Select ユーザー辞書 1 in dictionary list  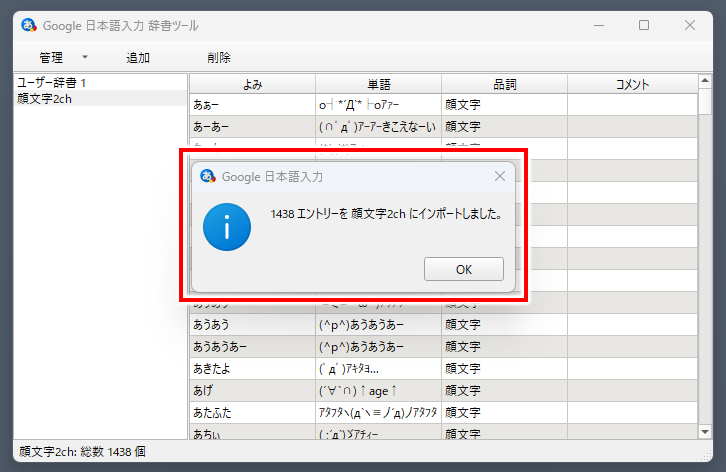pos(100,82)
